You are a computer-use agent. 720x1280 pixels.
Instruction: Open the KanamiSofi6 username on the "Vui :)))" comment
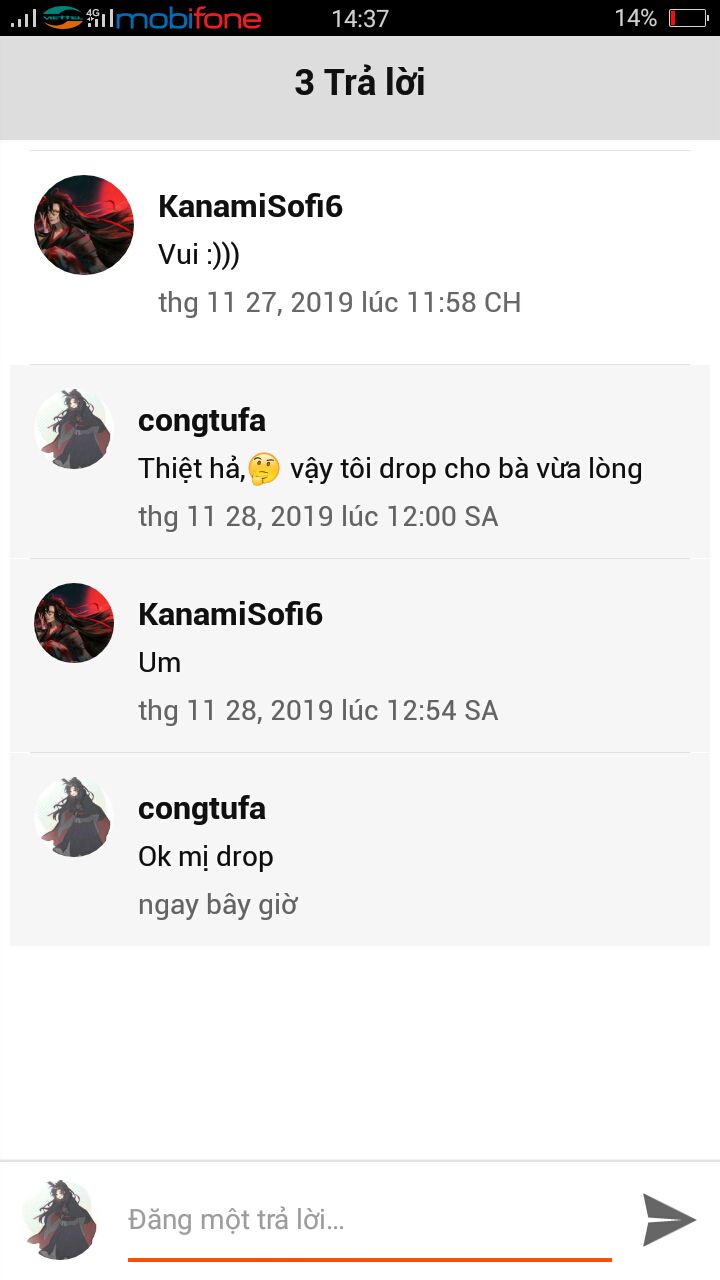click(x=250, y=206)
